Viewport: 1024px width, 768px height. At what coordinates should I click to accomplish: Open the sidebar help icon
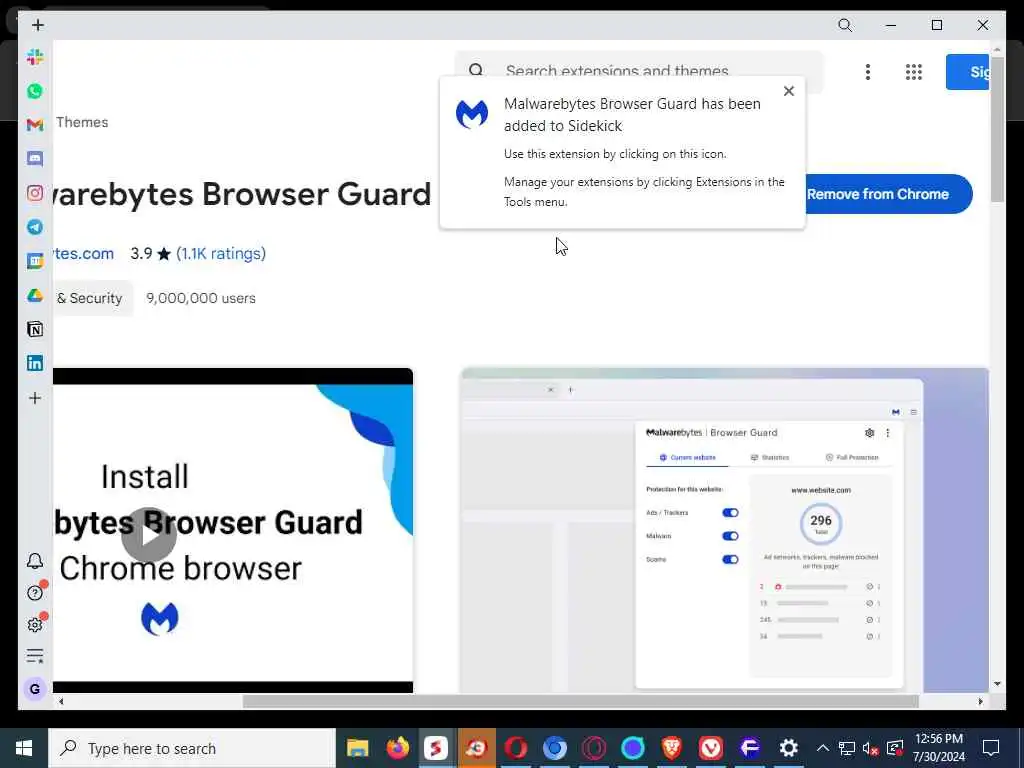click(x=35, y=592)
